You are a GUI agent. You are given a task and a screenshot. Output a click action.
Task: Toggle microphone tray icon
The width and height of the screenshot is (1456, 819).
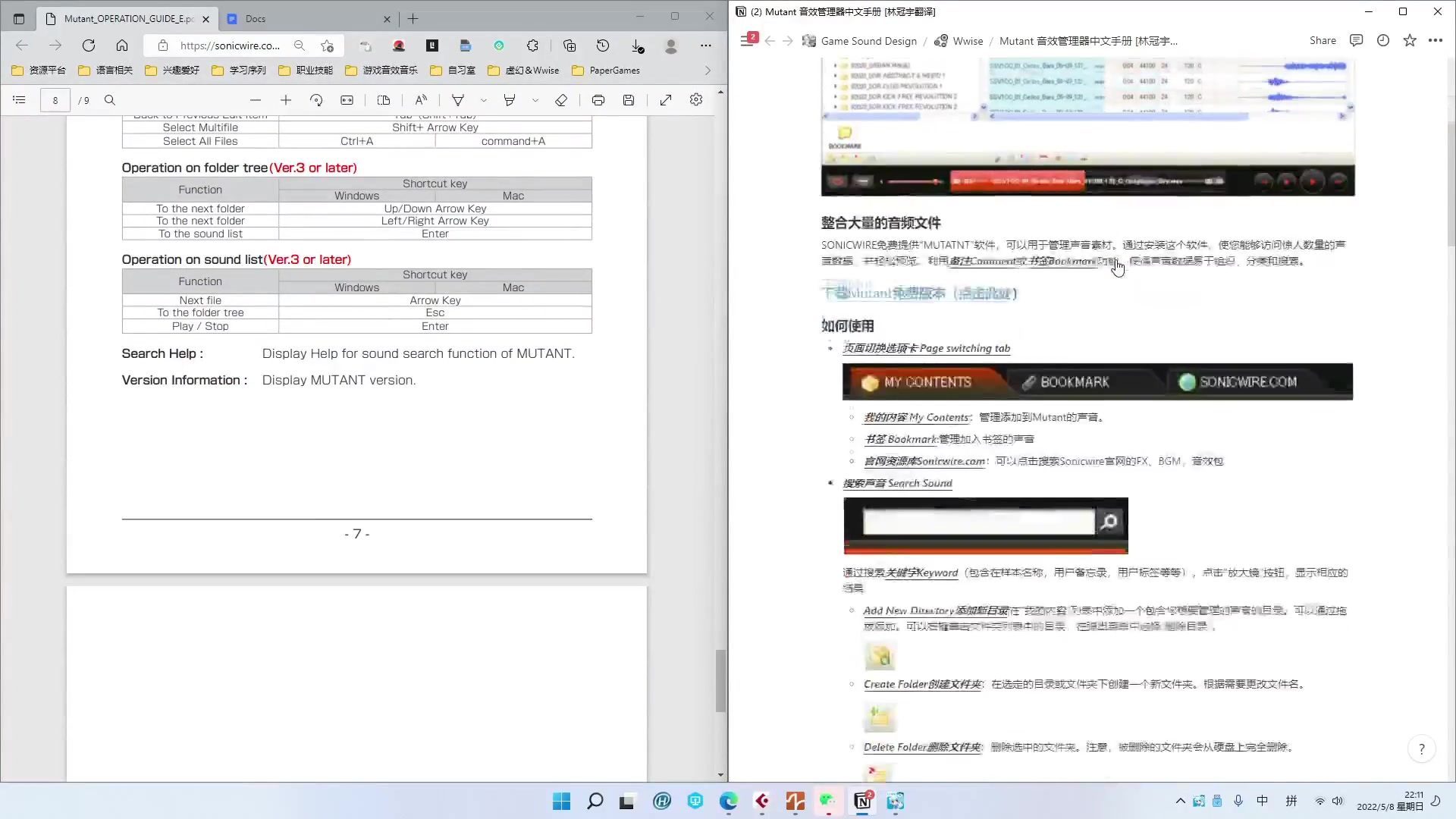tap(1238, 801)
